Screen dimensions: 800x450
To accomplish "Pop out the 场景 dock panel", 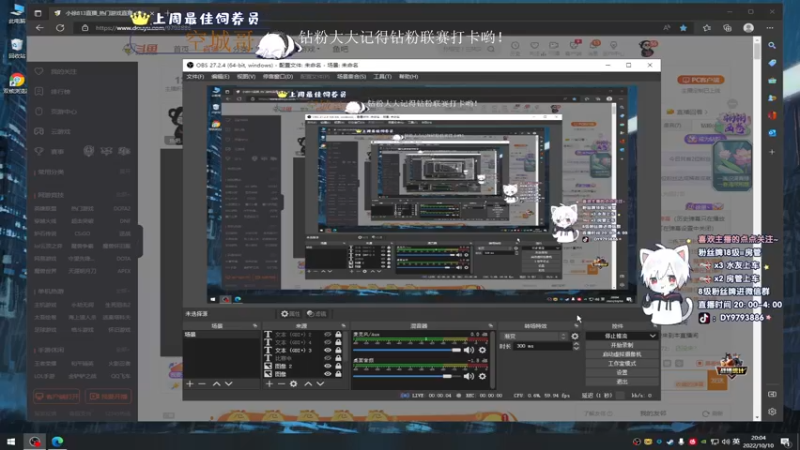I will (x=255, y=326).
